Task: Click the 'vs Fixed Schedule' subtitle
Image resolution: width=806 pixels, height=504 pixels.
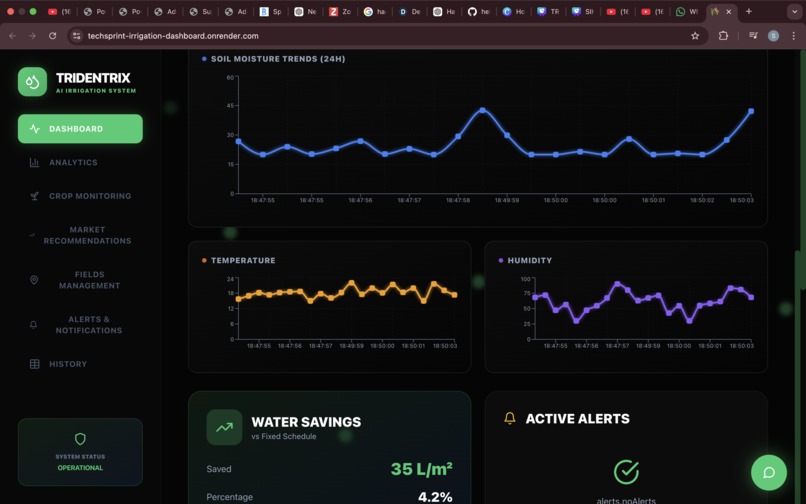Action: click(284, 436)
